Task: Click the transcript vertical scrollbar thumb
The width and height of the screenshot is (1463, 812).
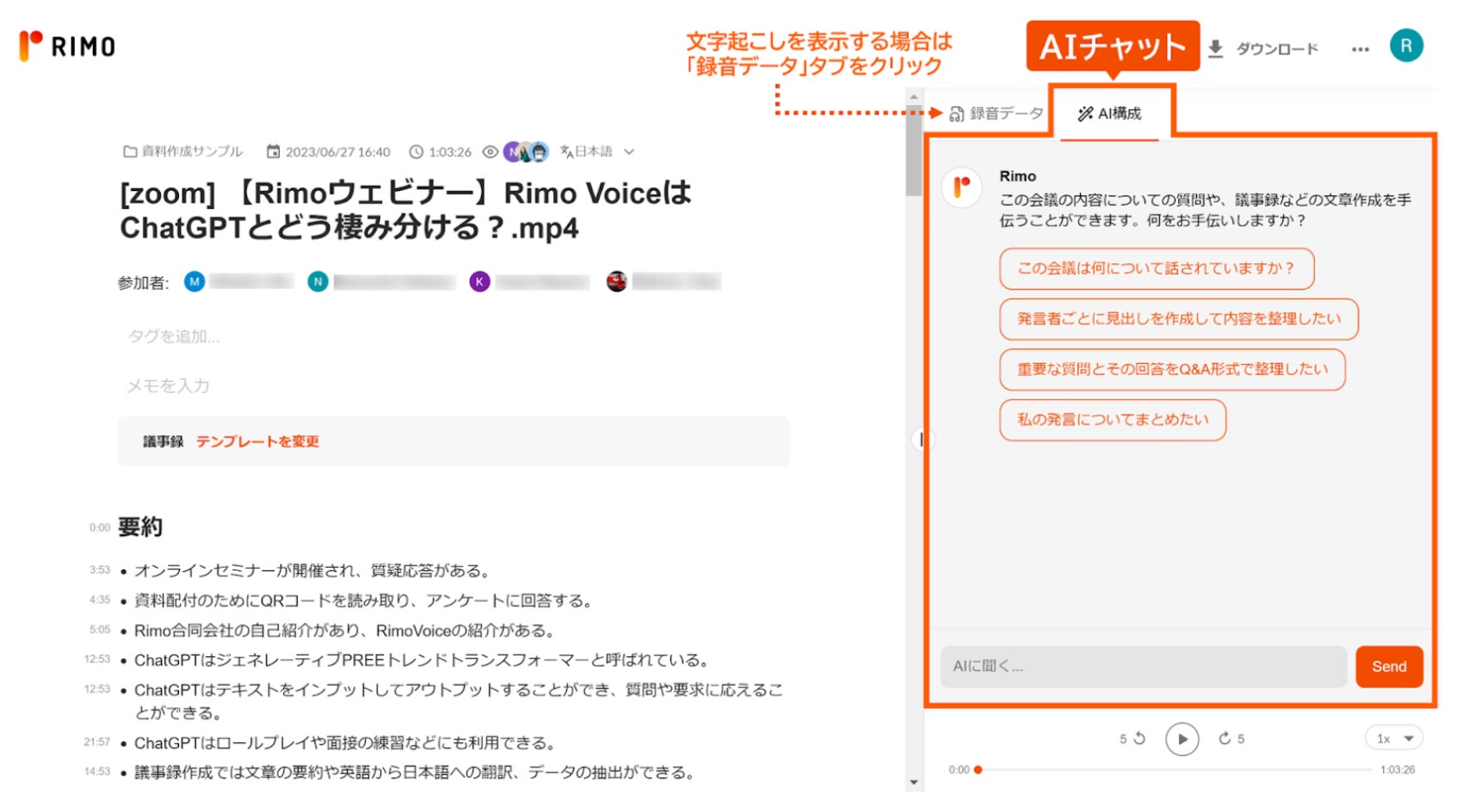Action: tap(913, 151)
